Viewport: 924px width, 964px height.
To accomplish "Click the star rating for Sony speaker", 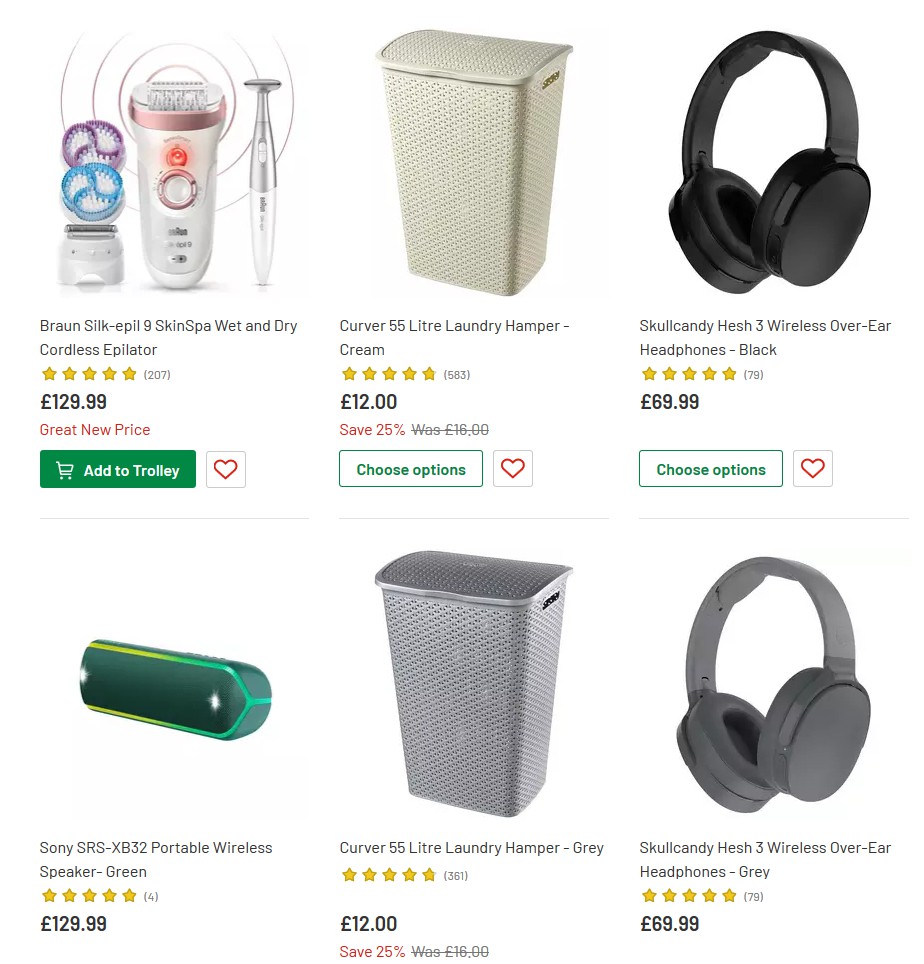I will (x=89, y=896).
